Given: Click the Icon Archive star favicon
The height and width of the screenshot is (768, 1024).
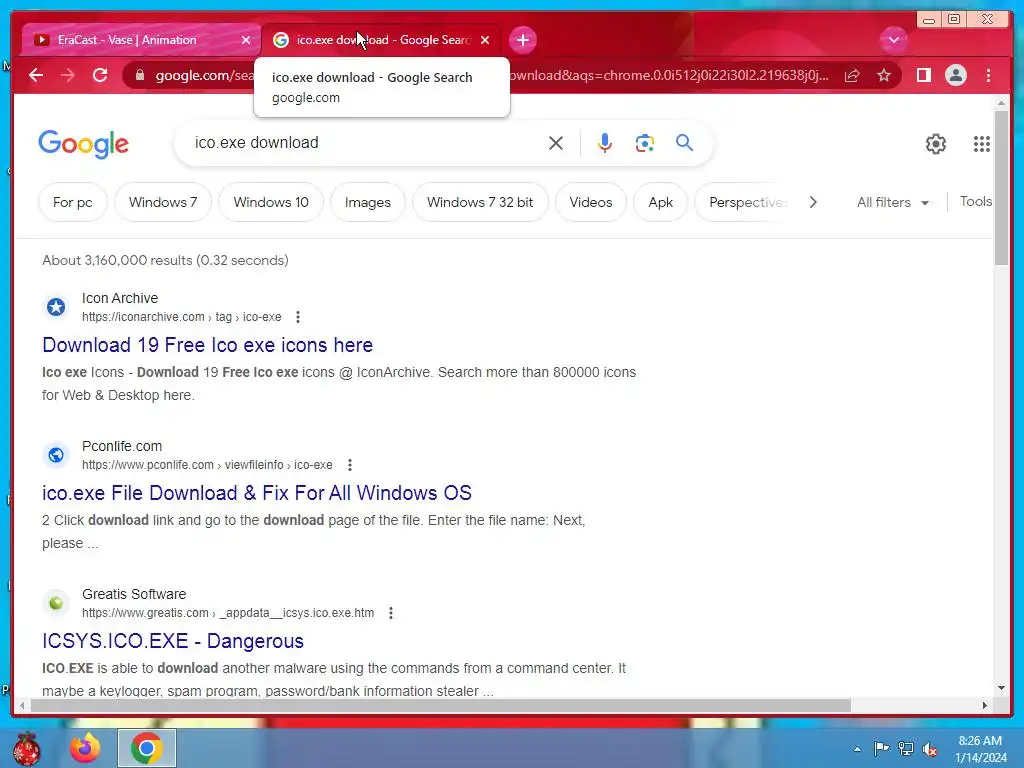Looking at the screenshot, I should pyautogui.click(x=56, y=307).
